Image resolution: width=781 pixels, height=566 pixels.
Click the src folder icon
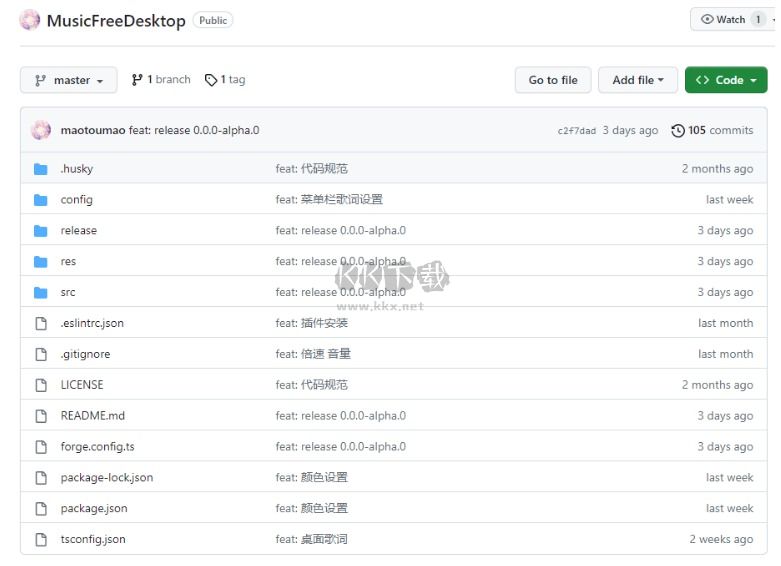(41, 292)
